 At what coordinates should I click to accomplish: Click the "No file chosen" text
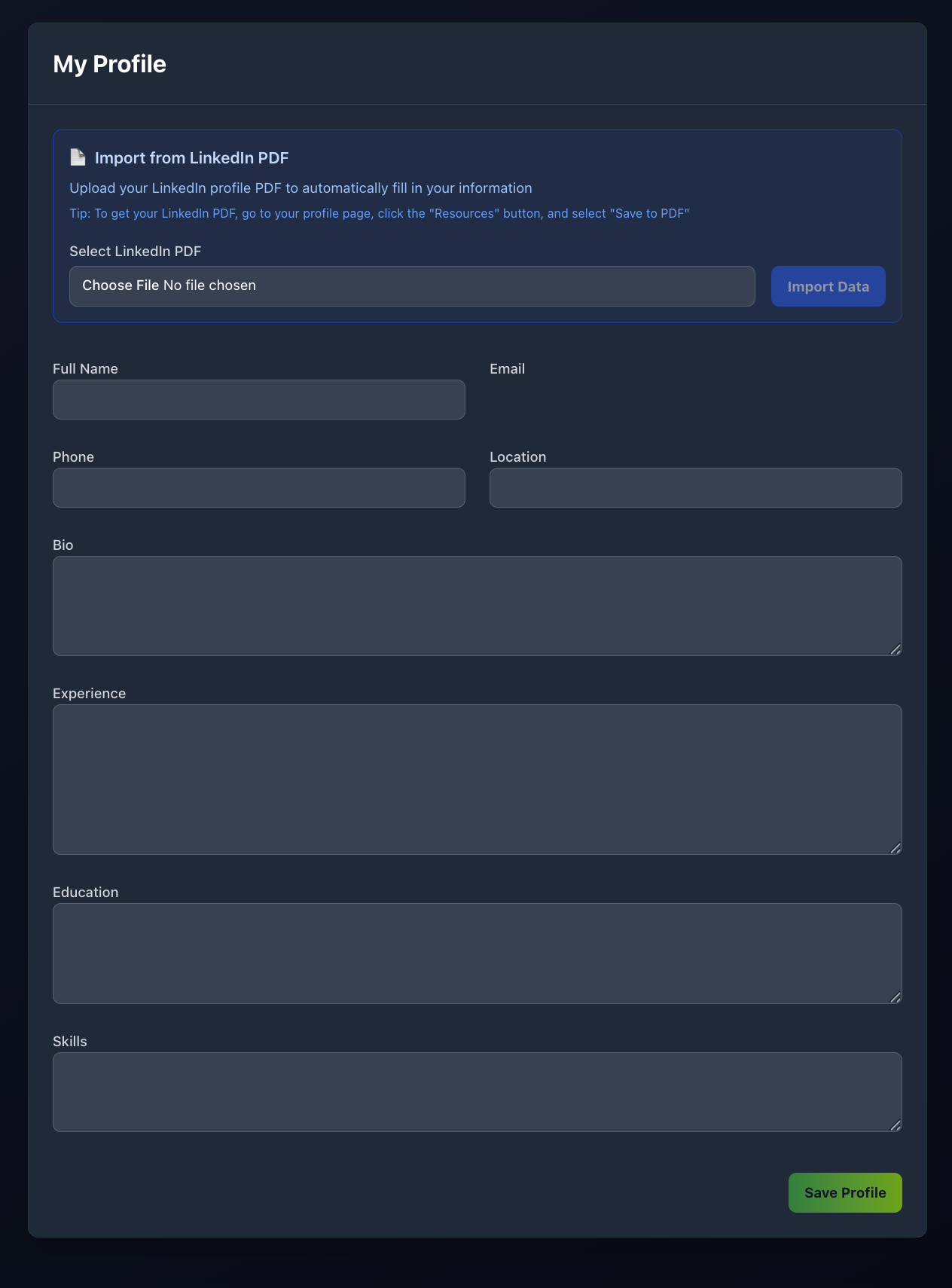[x=209, y=285]
